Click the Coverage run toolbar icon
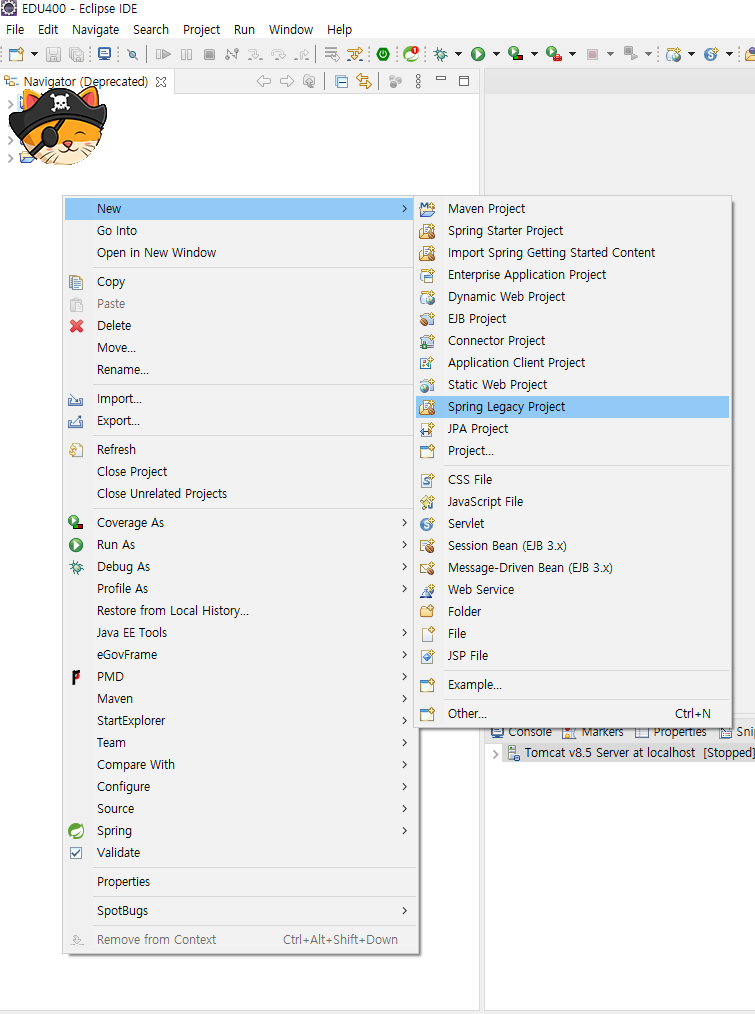The width and height of the screenshot is (755, 1014). pyautogui.click(x=516, y=54)
